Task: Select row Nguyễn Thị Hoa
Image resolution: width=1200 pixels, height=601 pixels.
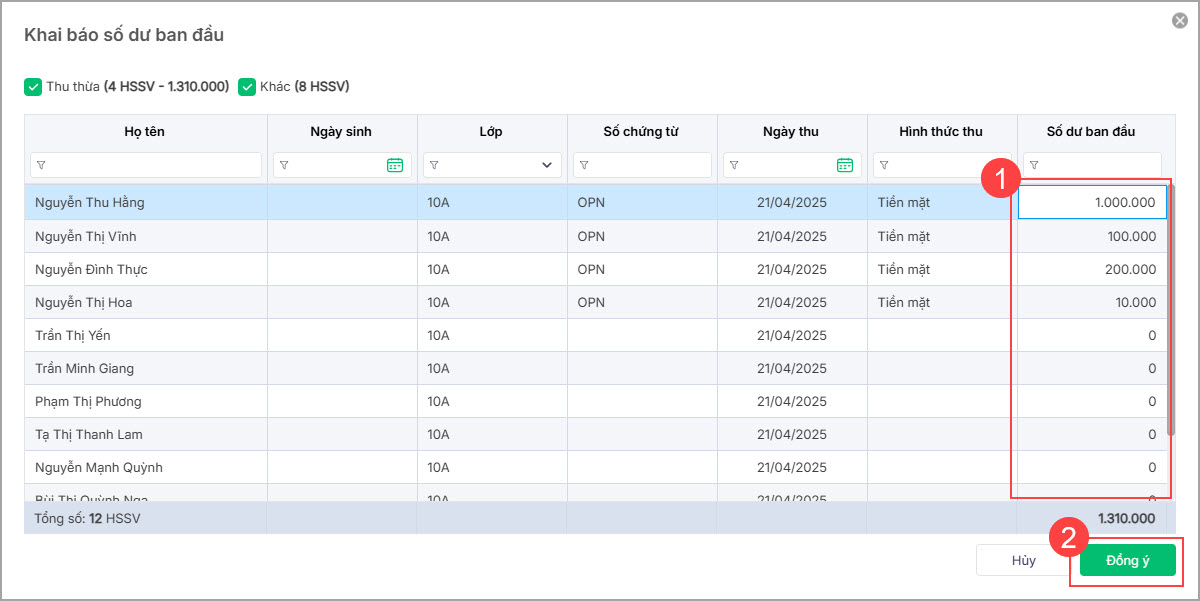Action: (596, 302)
